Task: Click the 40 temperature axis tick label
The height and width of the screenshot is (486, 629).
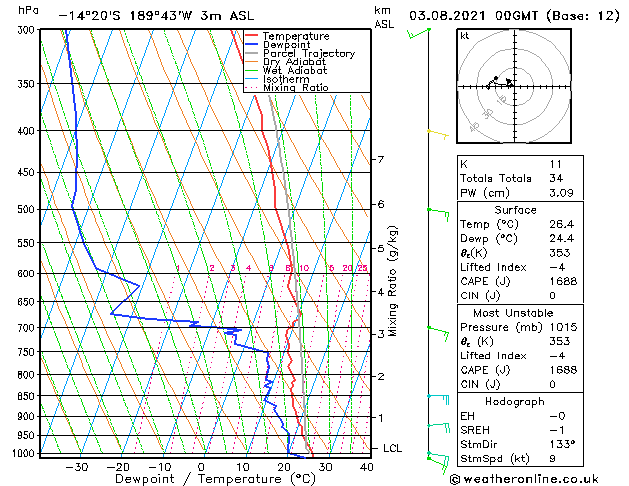Action: 367,467
